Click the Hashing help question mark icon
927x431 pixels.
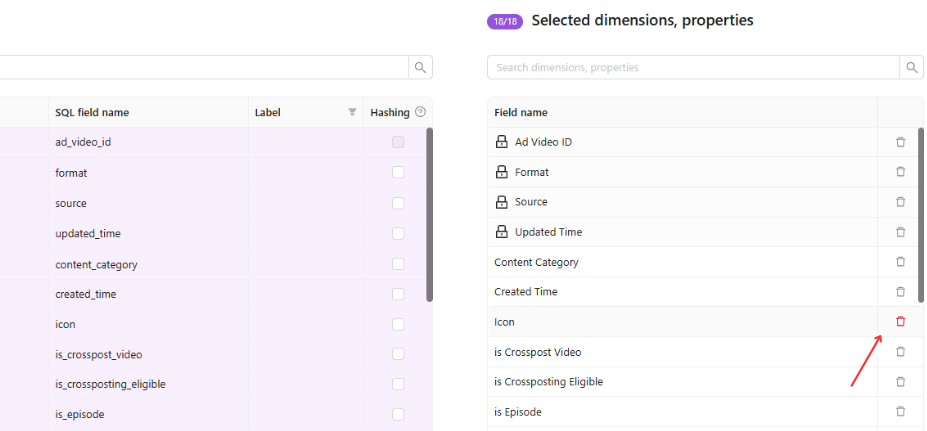[420, 112]
